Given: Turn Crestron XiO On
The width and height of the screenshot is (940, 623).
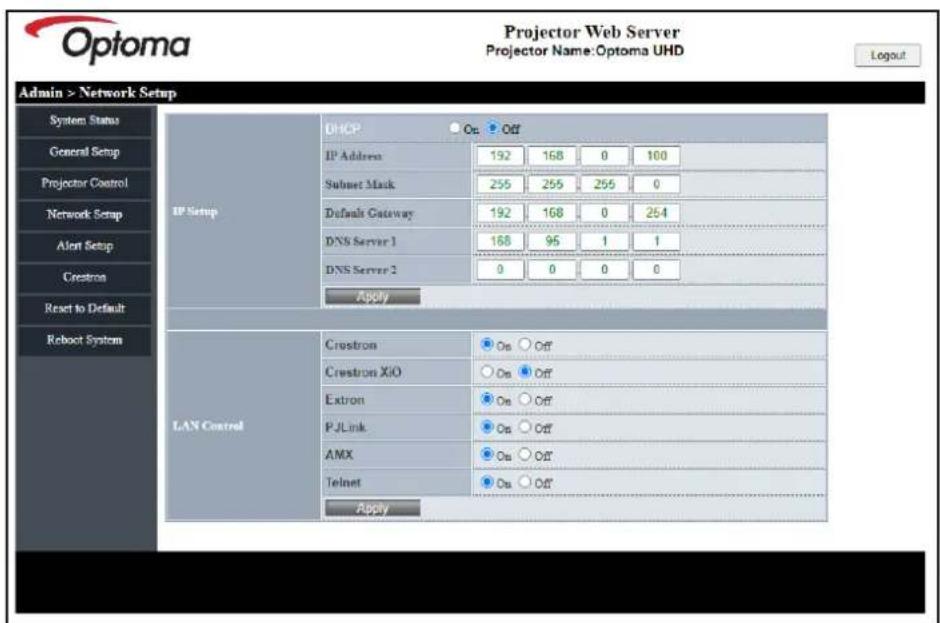Looking at the screenshot, I should [x=487, y=372].
